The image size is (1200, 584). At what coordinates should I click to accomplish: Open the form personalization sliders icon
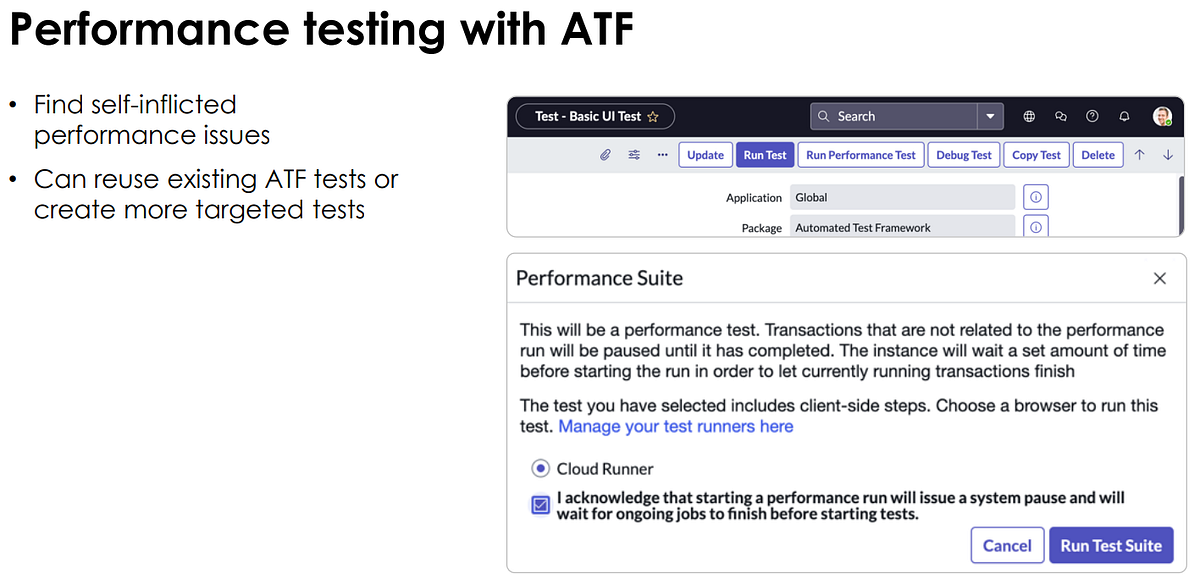[x=634, y=154]
